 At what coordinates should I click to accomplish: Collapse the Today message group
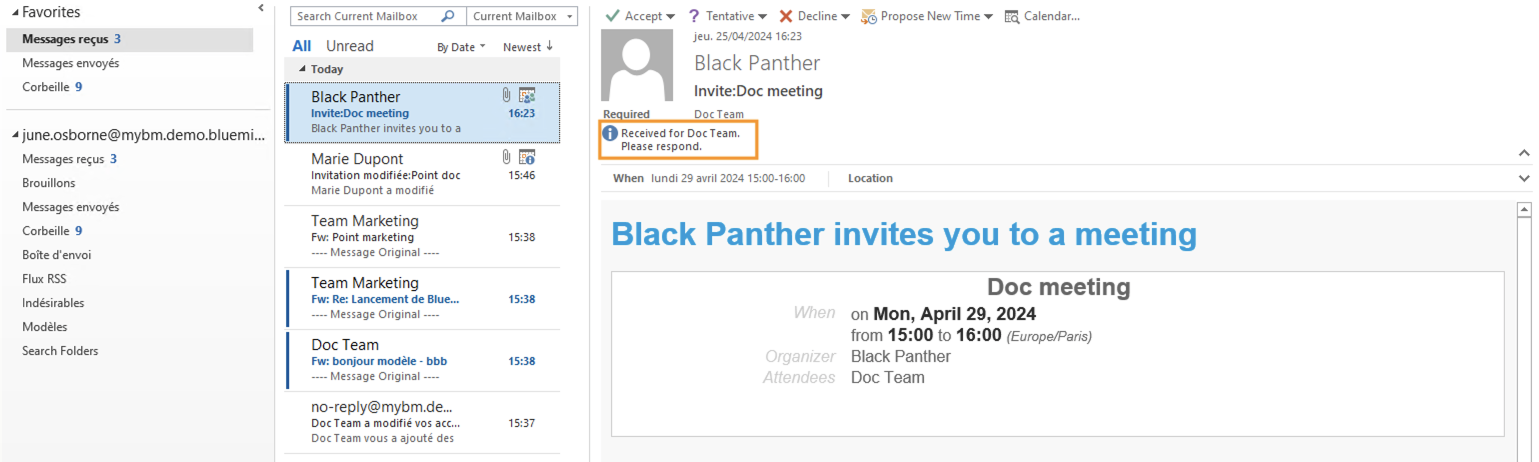303,69
